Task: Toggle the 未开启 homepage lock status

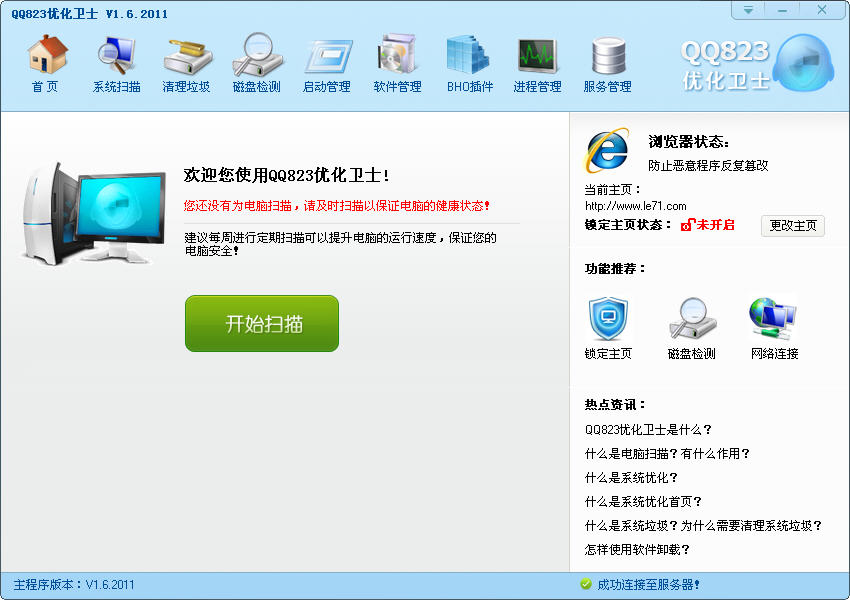Action: click(x=708, y=225)
